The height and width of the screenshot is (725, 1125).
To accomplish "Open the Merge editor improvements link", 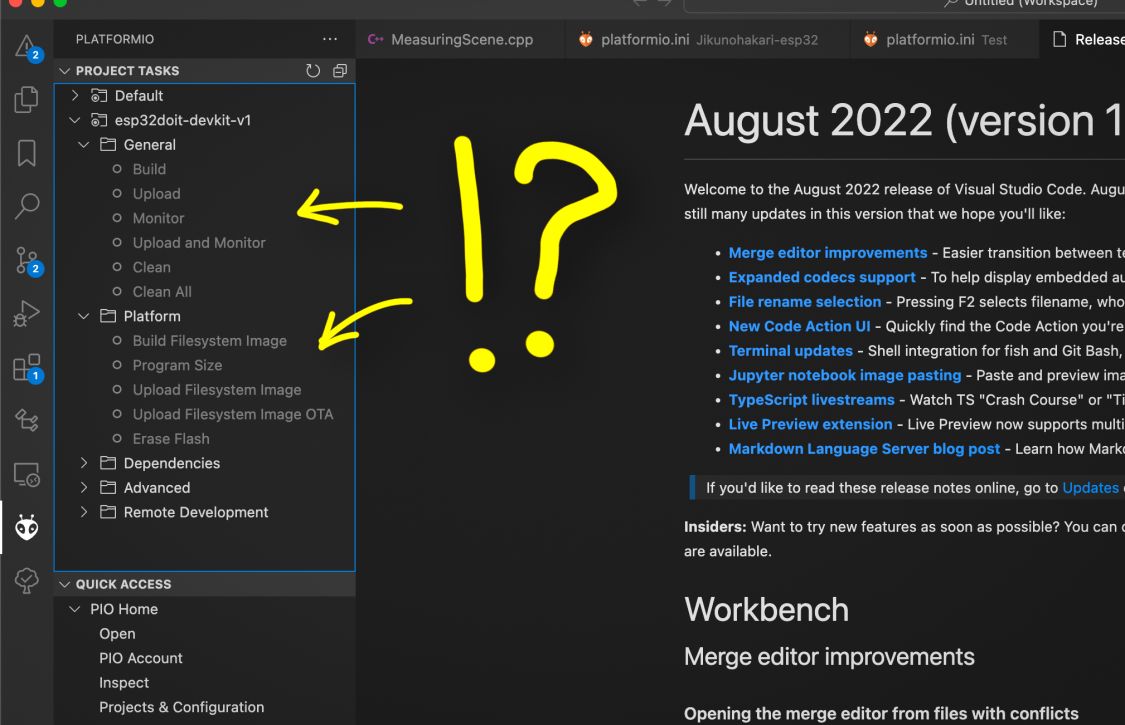I will [x=828, y=253].
